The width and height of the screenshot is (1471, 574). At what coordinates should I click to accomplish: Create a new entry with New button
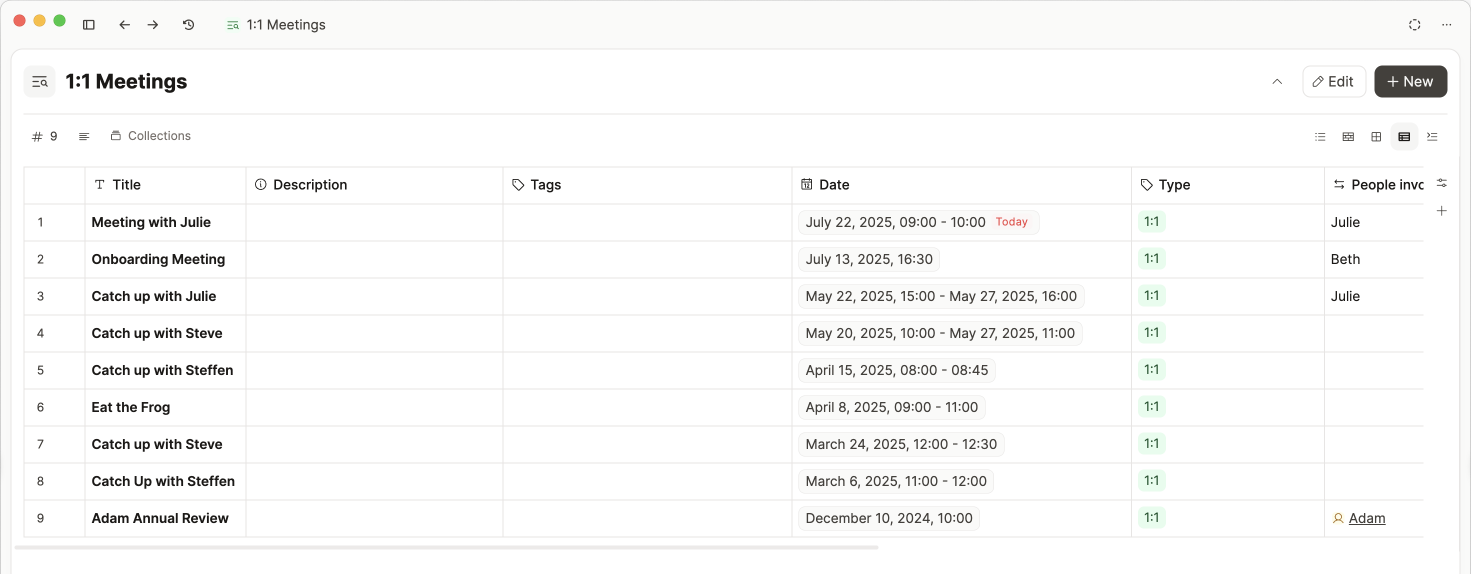[1410, 82]
